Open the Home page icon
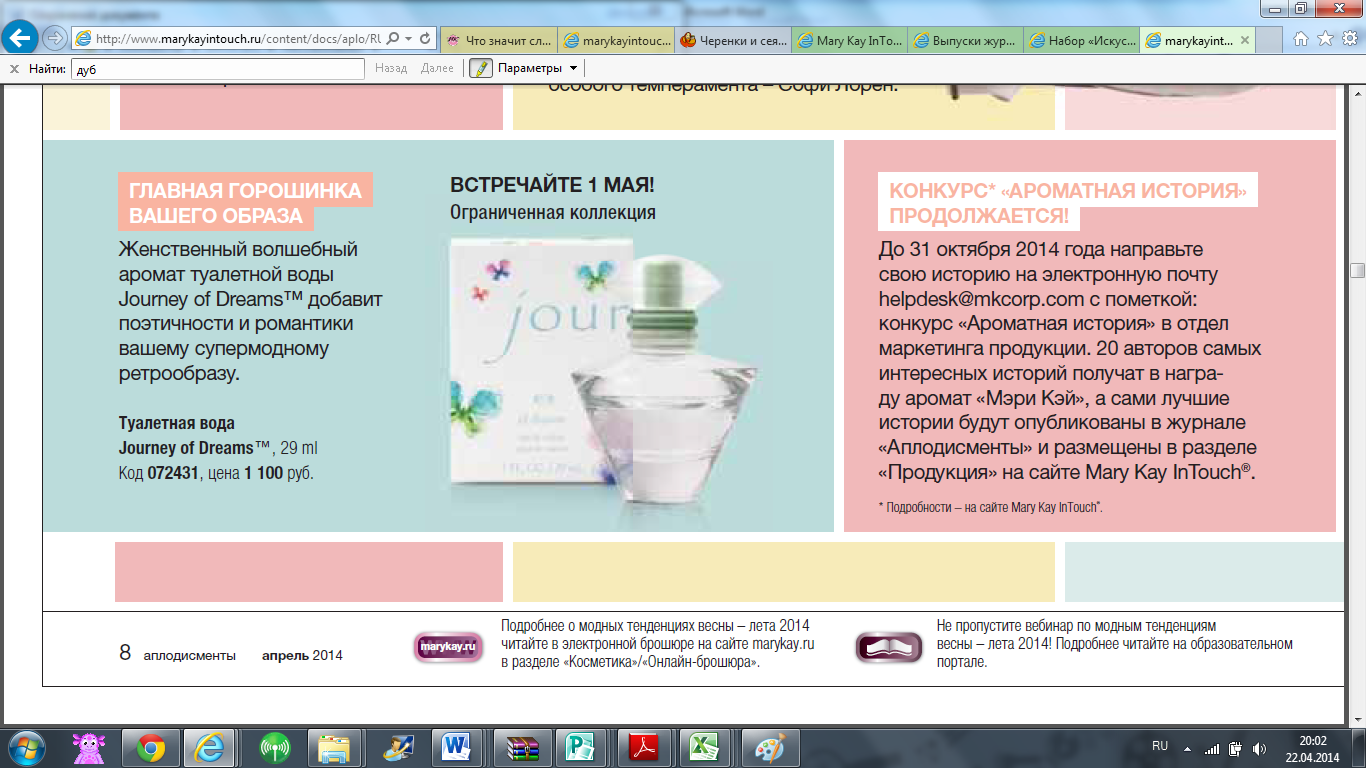Image resolution: width=1366 pixels, height=768 pixels. (1301, 39)
